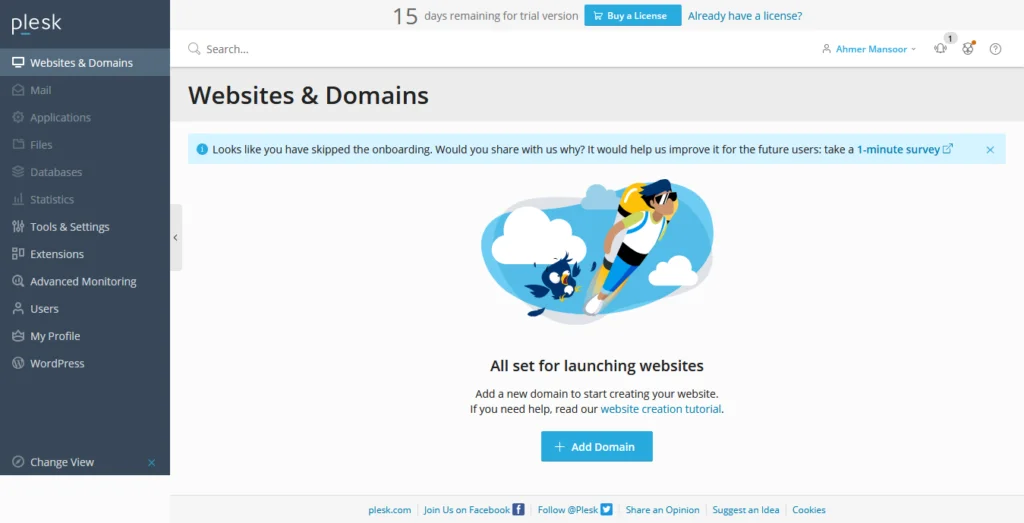Click the Databases stack icon
Screen dimensions: 1024x523
click(x=18, y=172)
